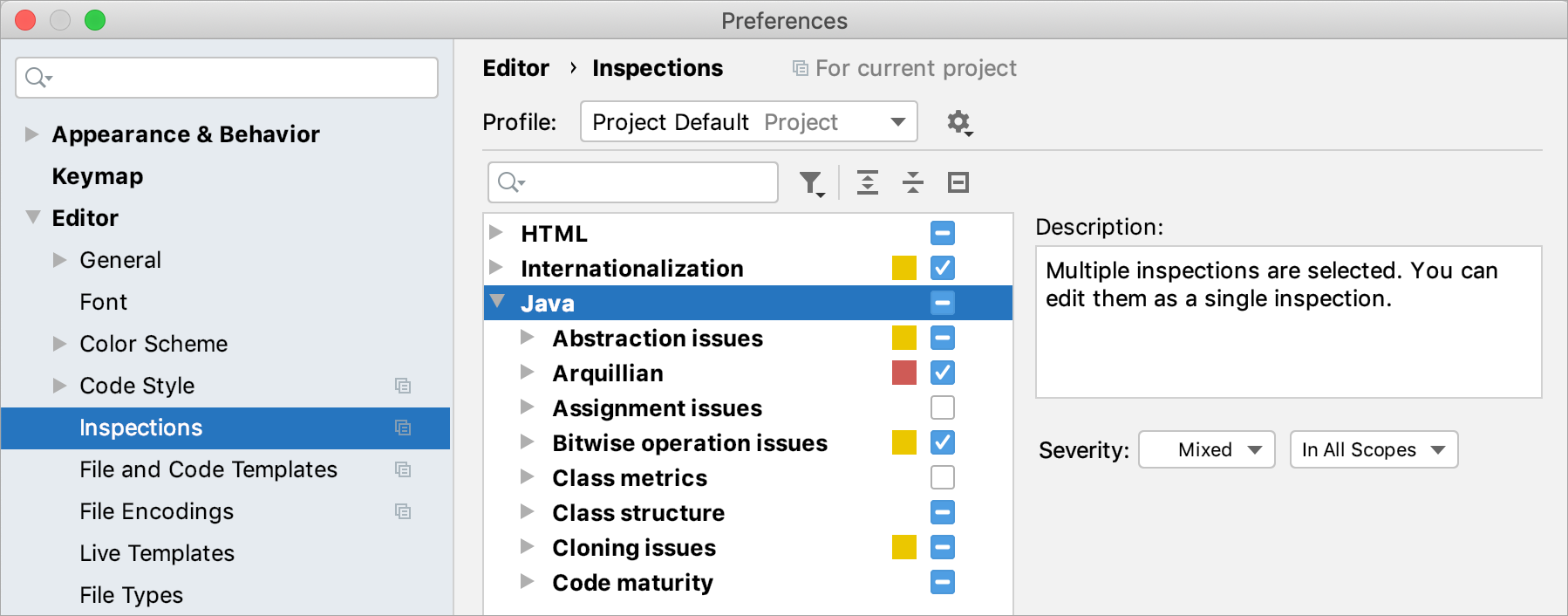Select Font under Editor
Image resolution: width=1568 pixels, height=616 pixels.
[104, 302]
